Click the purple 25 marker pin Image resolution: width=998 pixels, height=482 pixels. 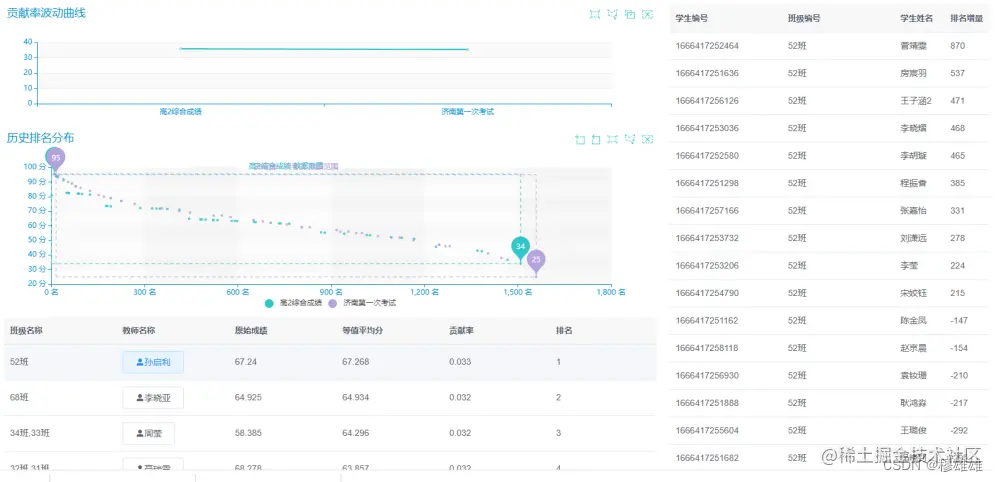tap(537, 262)
